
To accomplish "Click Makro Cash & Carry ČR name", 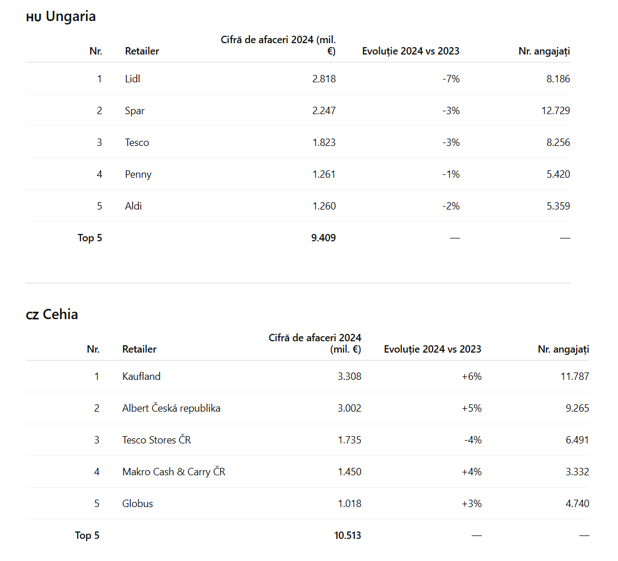I will pyautogui.click(x=173, y=472).
